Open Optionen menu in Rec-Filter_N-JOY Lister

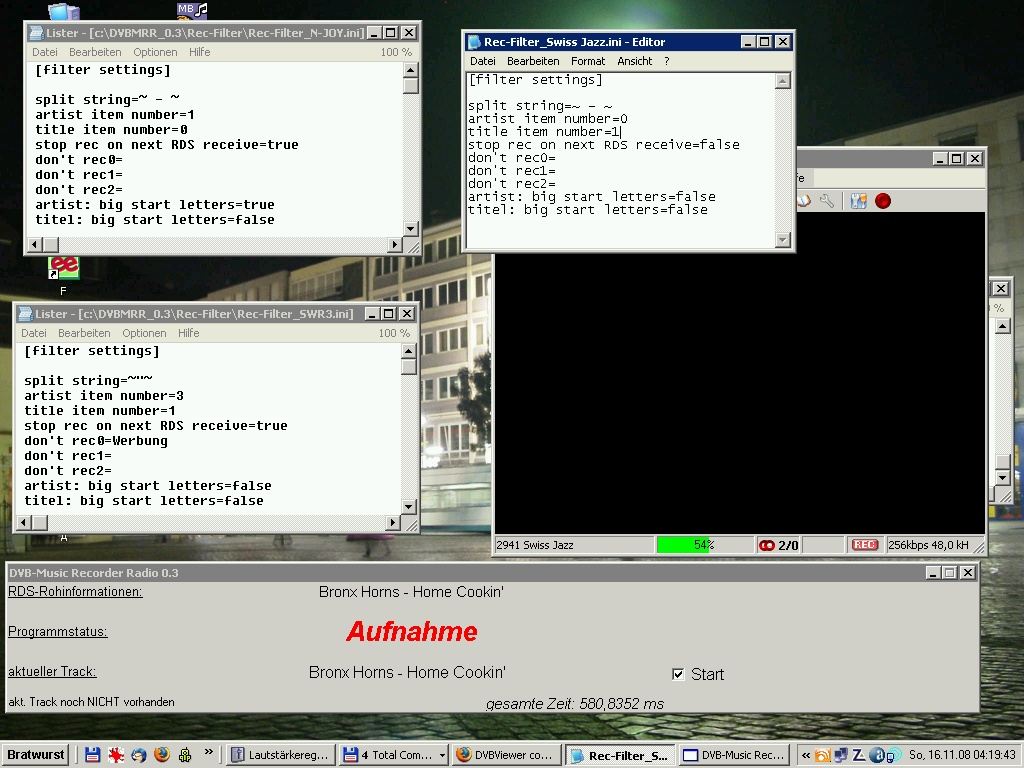155,52
